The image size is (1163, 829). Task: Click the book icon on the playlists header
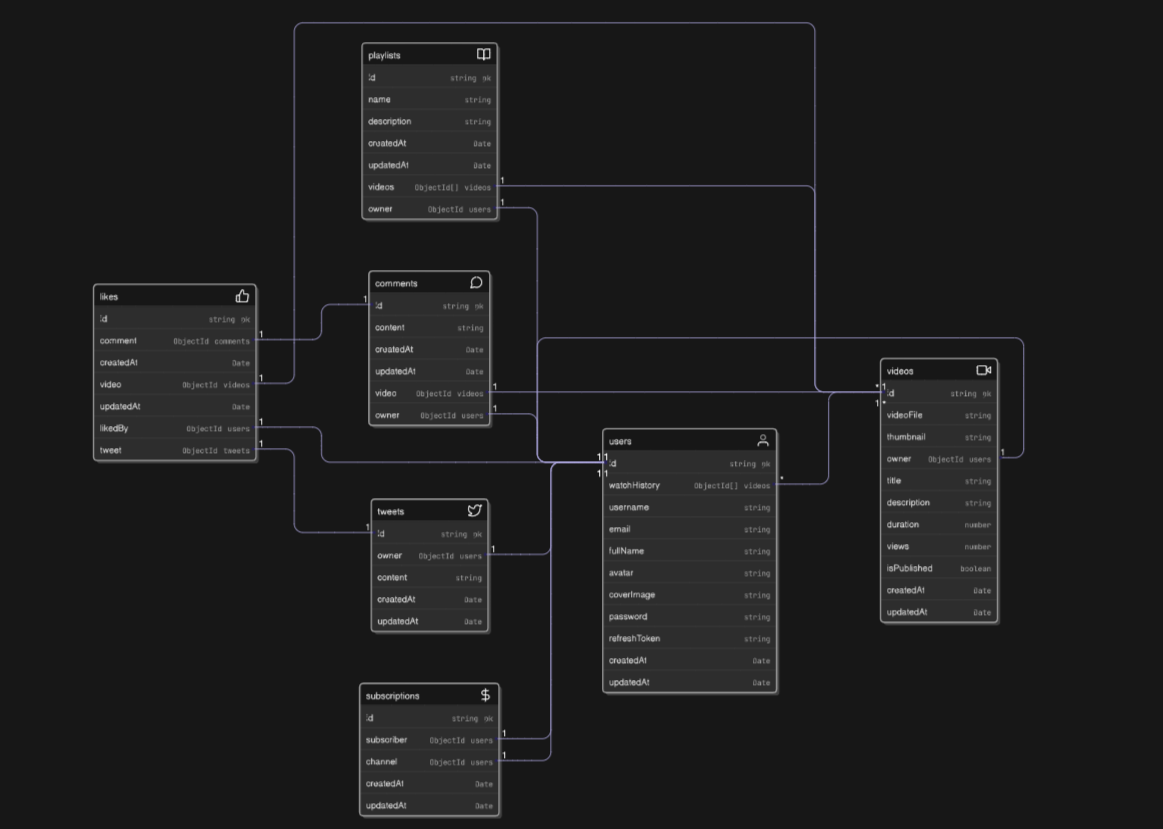click(x=483, y=55)
